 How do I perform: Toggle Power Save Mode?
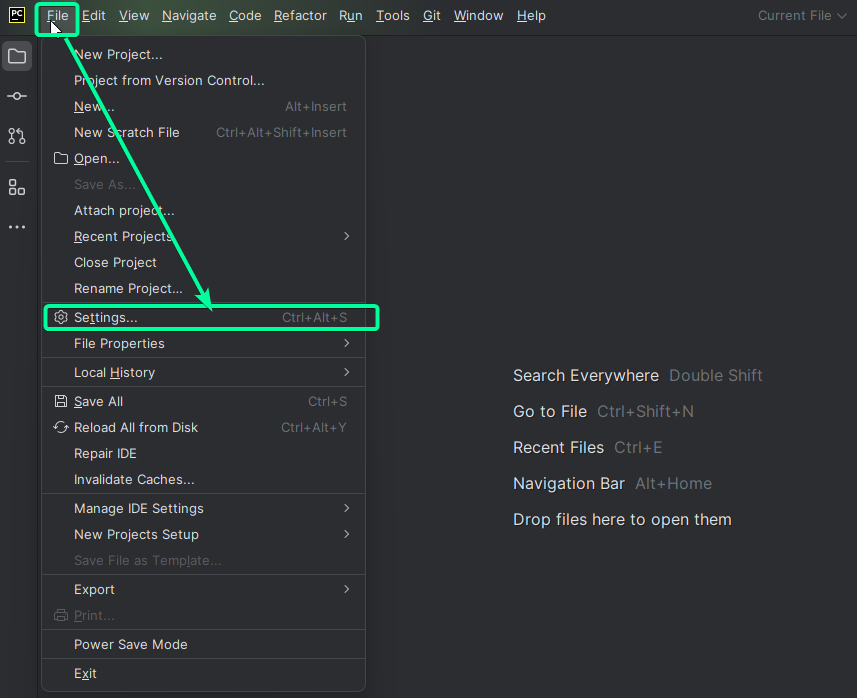pos(203,644)
